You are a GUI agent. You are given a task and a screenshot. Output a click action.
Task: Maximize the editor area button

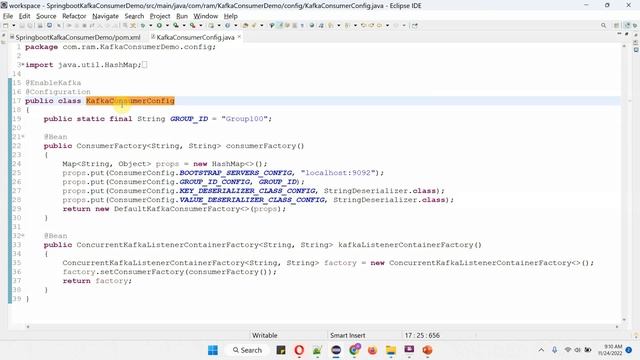[x=627, y=34]
